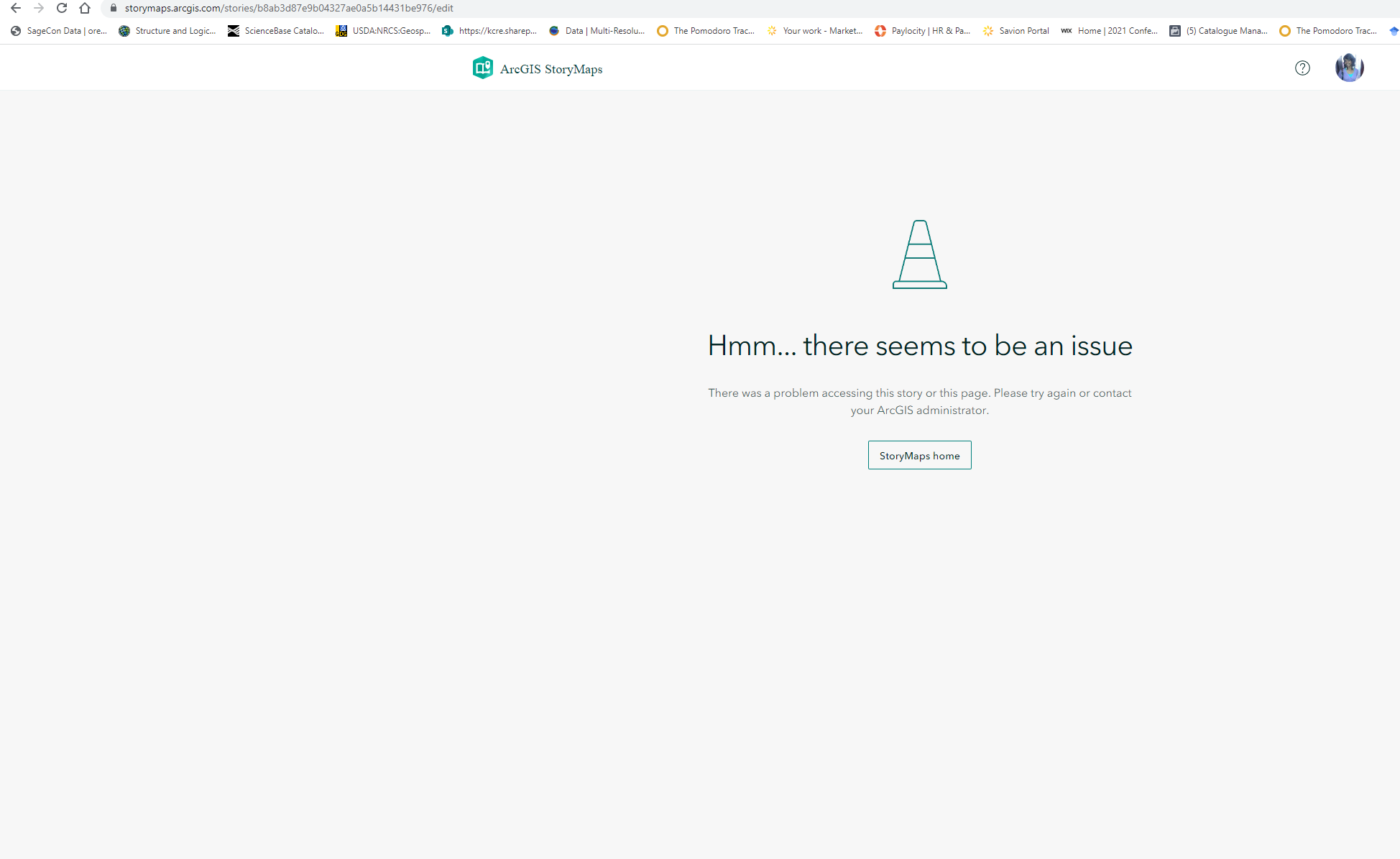This screenshot has width=1400, height=859.
Task: Open The Pomodoro Tracker bookmark
Action: point(706,30)
